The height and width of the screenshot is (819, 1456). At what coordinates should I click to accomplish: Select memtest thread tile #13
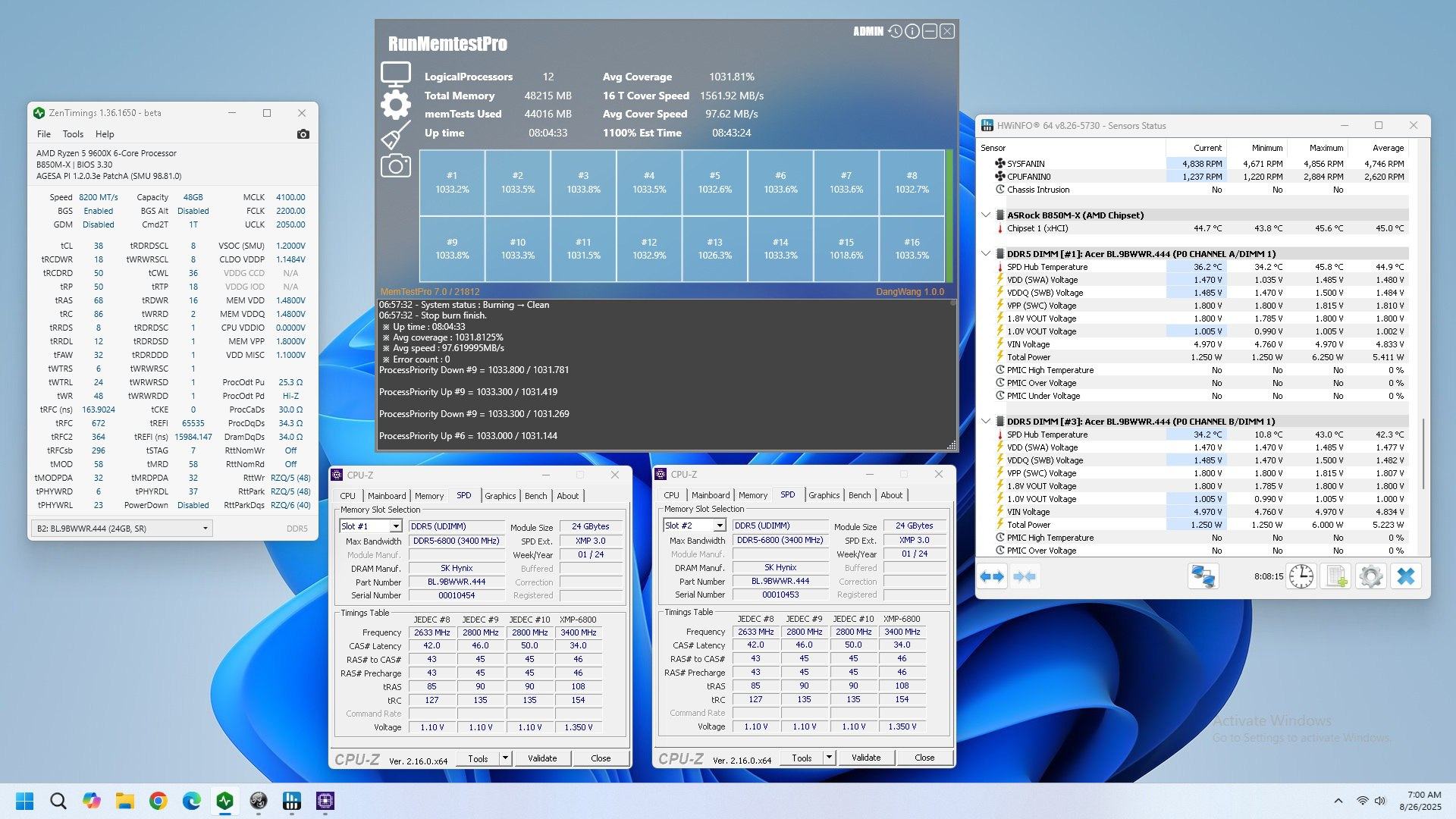(x=714, y=249)
